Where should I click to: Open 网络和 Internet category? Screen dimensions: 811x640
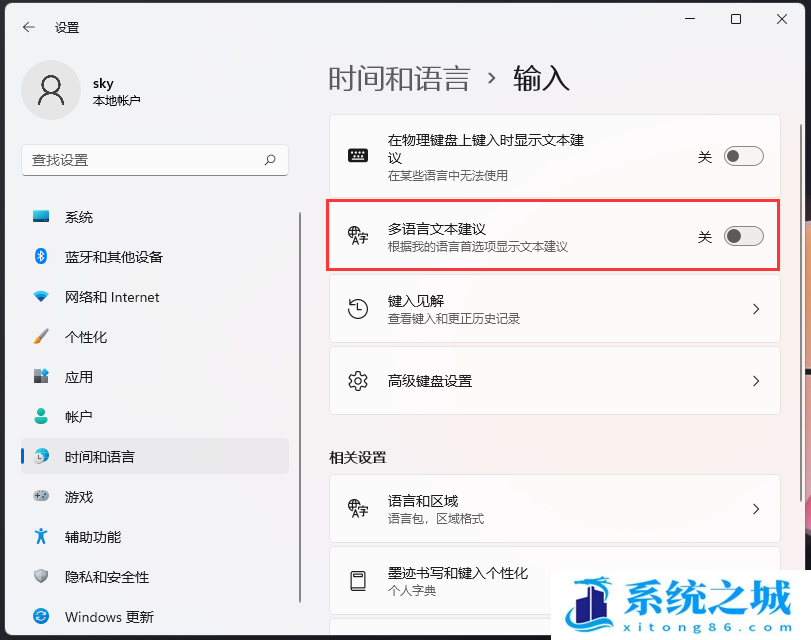(155, 296)
